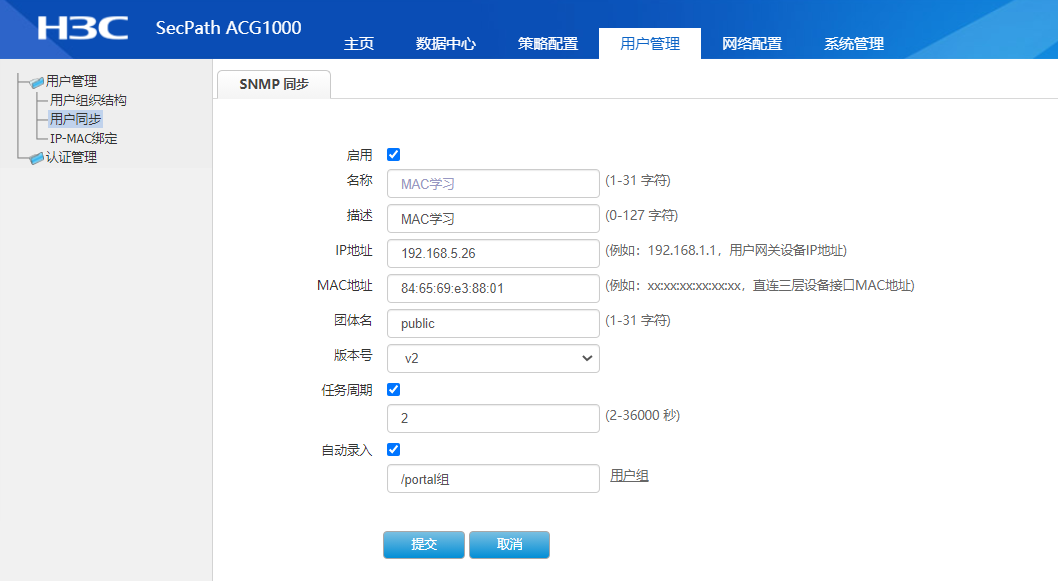The image size is (1058, 581).
Task: Click the 认证管理 folder icon in tree
Action: (37, 159)
